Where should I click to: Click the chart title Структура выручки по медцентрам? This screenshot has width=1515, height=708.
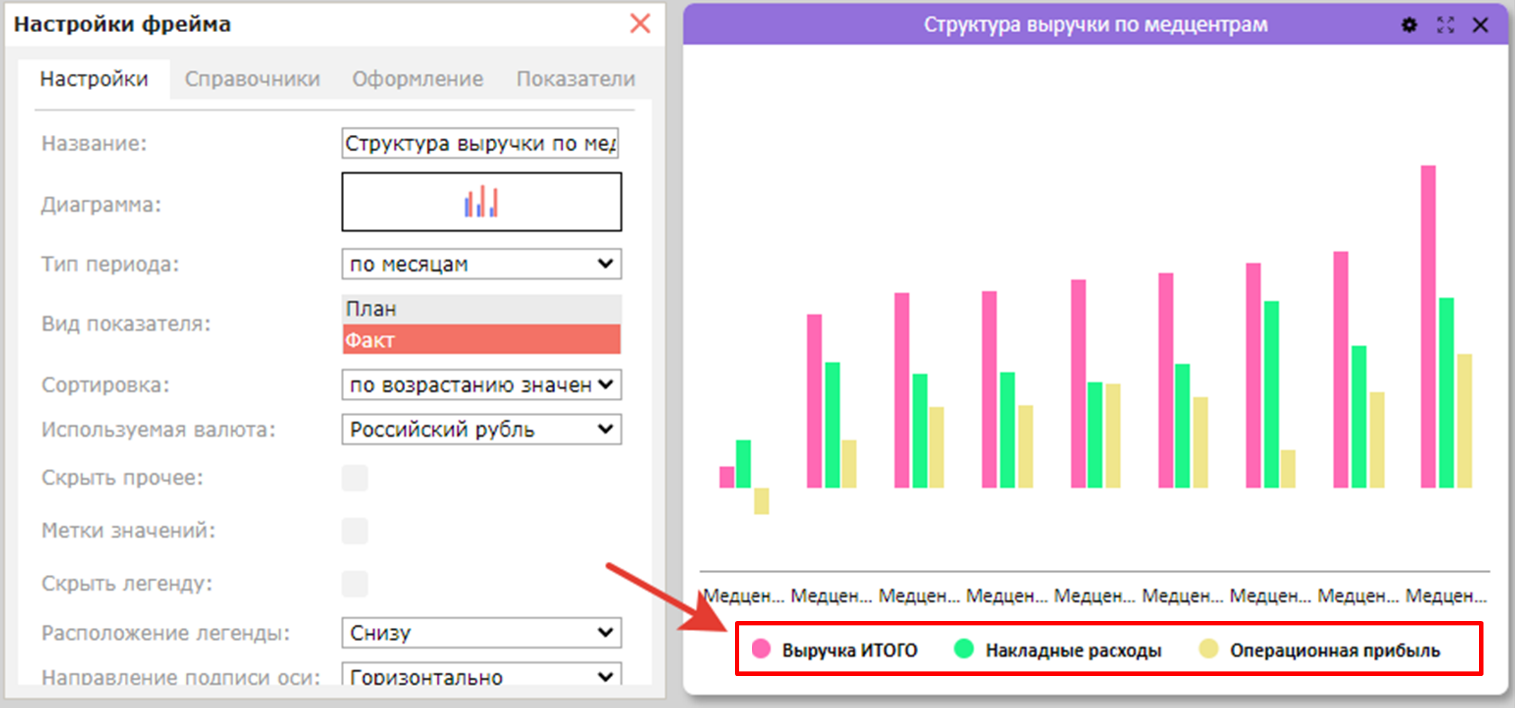click(x=1095, y=25)
